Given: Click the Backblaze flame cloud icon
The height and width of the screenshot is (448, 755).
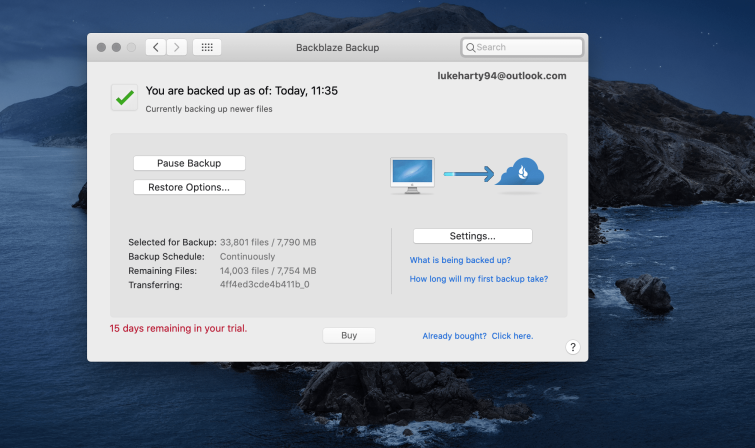Looking at the screenshot, I should [x=520, y=171].
